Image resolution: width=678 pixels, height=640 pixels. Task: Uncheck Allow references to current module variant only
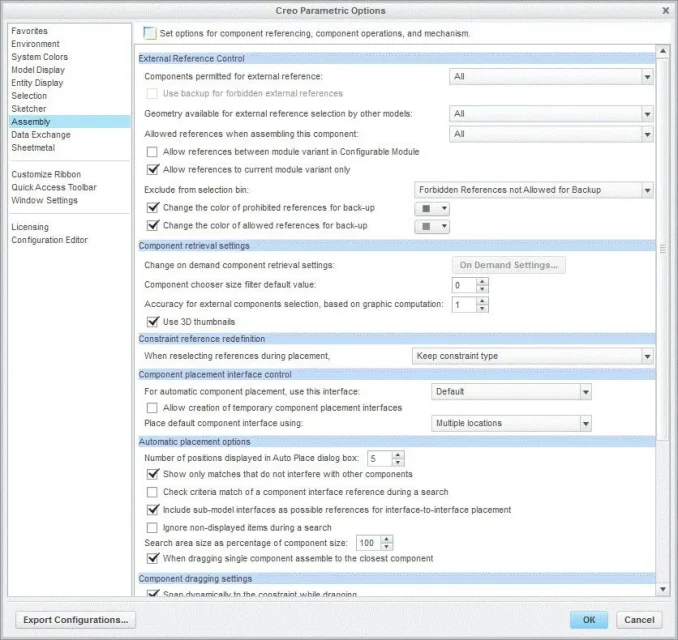[152, 170]
